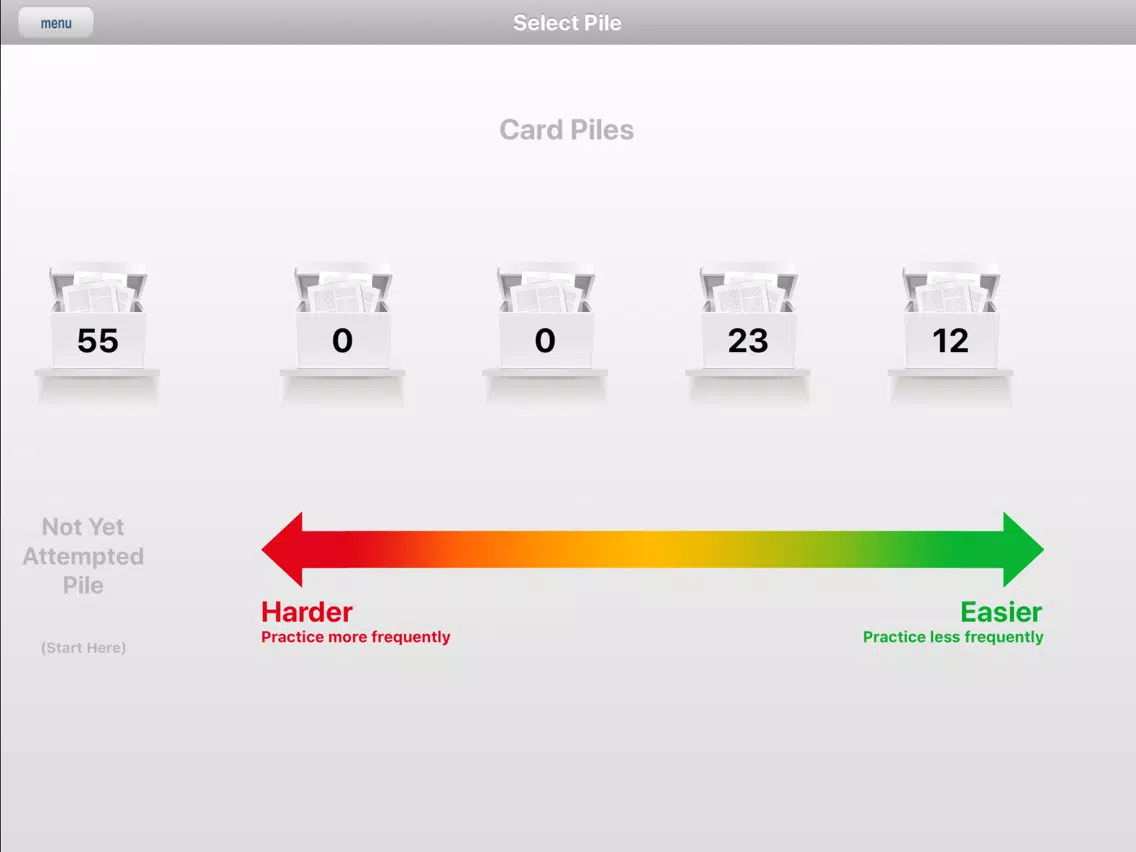Click the 'Not Yet Attempted Pile' label
The image size is (1136, 852).
pyautogui.click(x=83, y=556)
